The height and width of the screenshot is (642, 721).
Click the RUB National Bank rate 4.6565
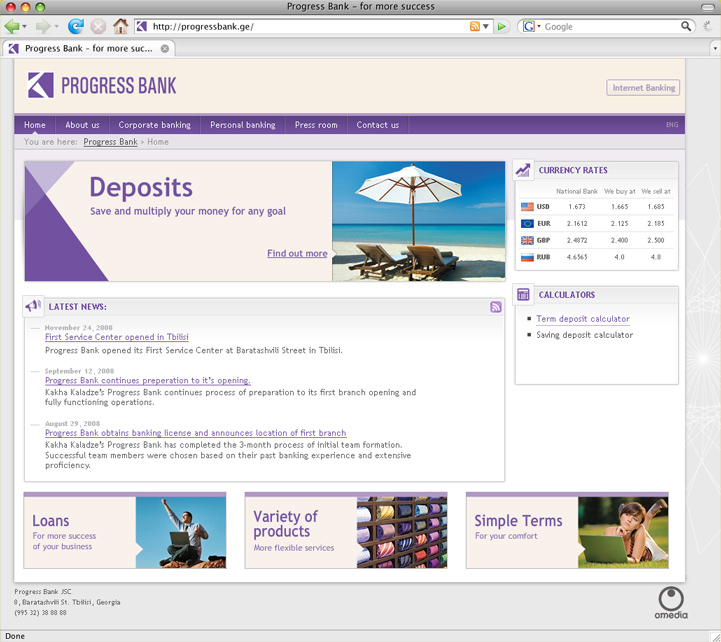(577, 257)
